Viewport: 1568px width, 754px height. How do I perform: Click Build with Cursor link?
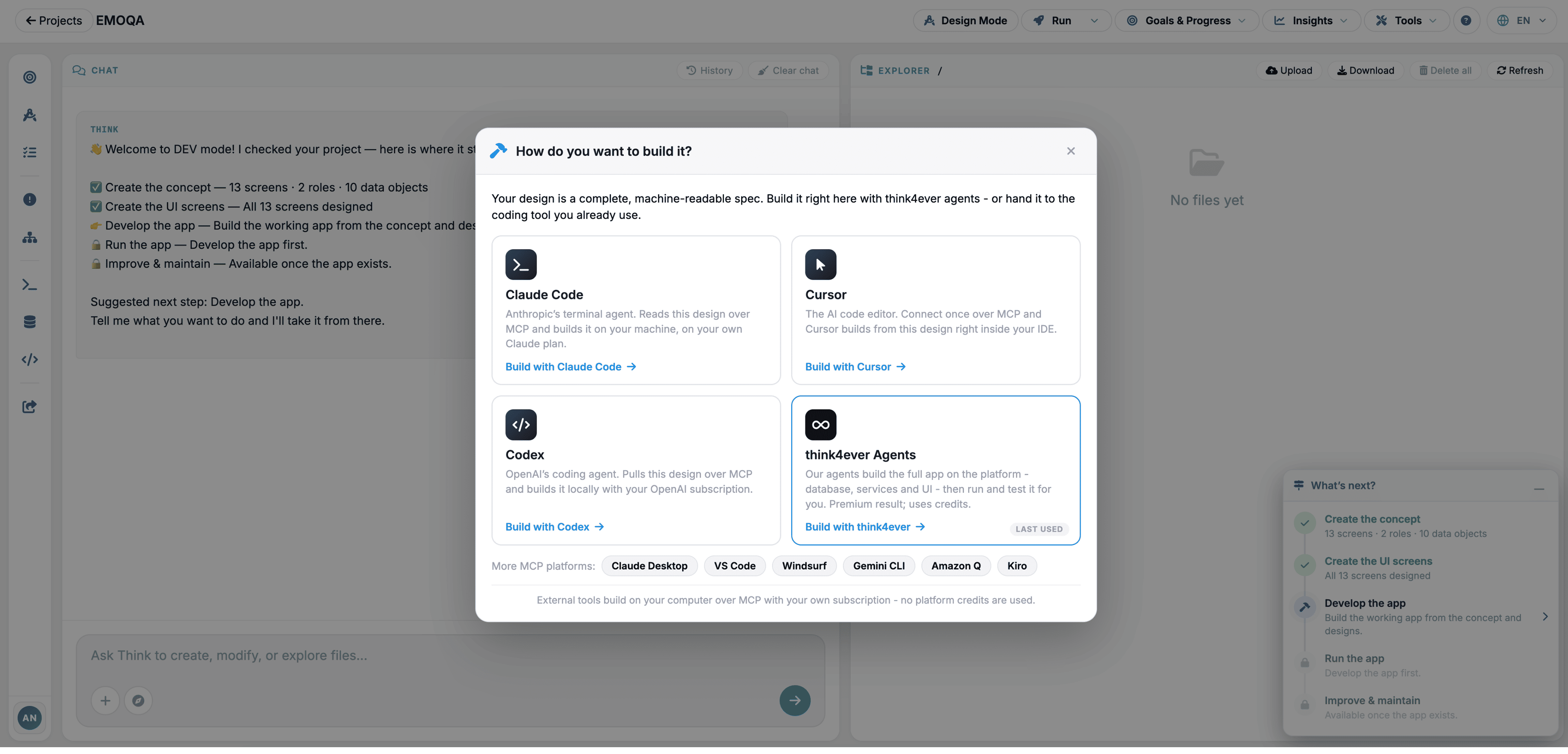(x=855, y=367)
